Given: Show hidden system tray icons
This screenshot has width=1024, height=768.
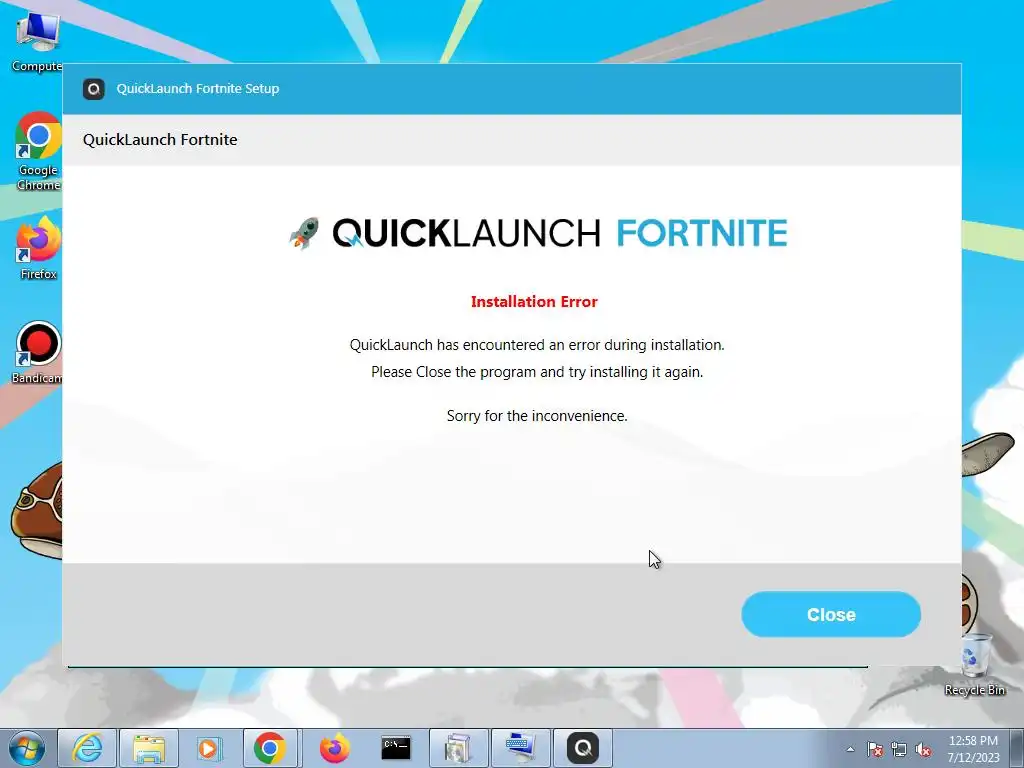Looking at the screenshot, I should [850, 750].
